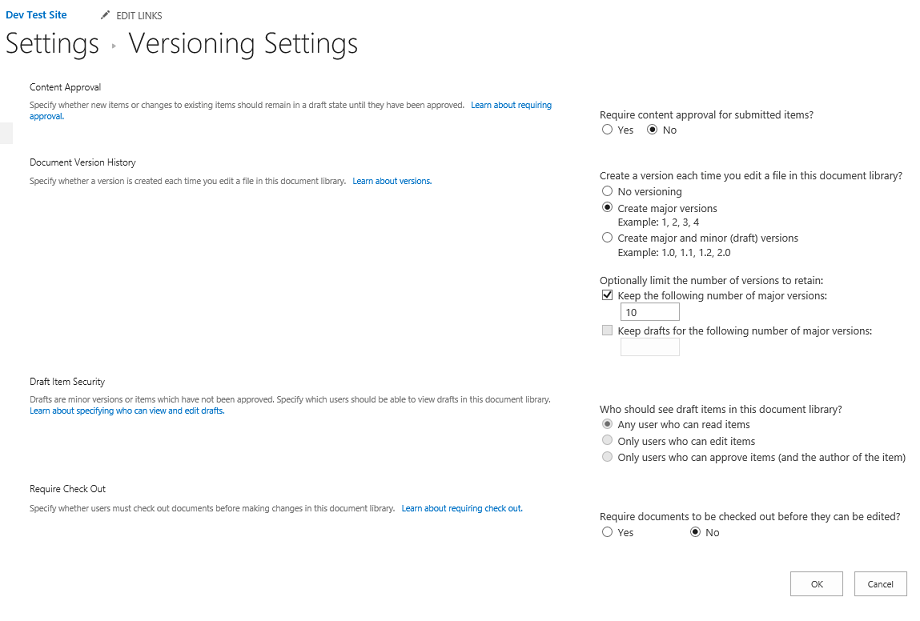Screen dimensions: 920x621
Task: Select Yes for content approval
Action: [x=607, y=130]
